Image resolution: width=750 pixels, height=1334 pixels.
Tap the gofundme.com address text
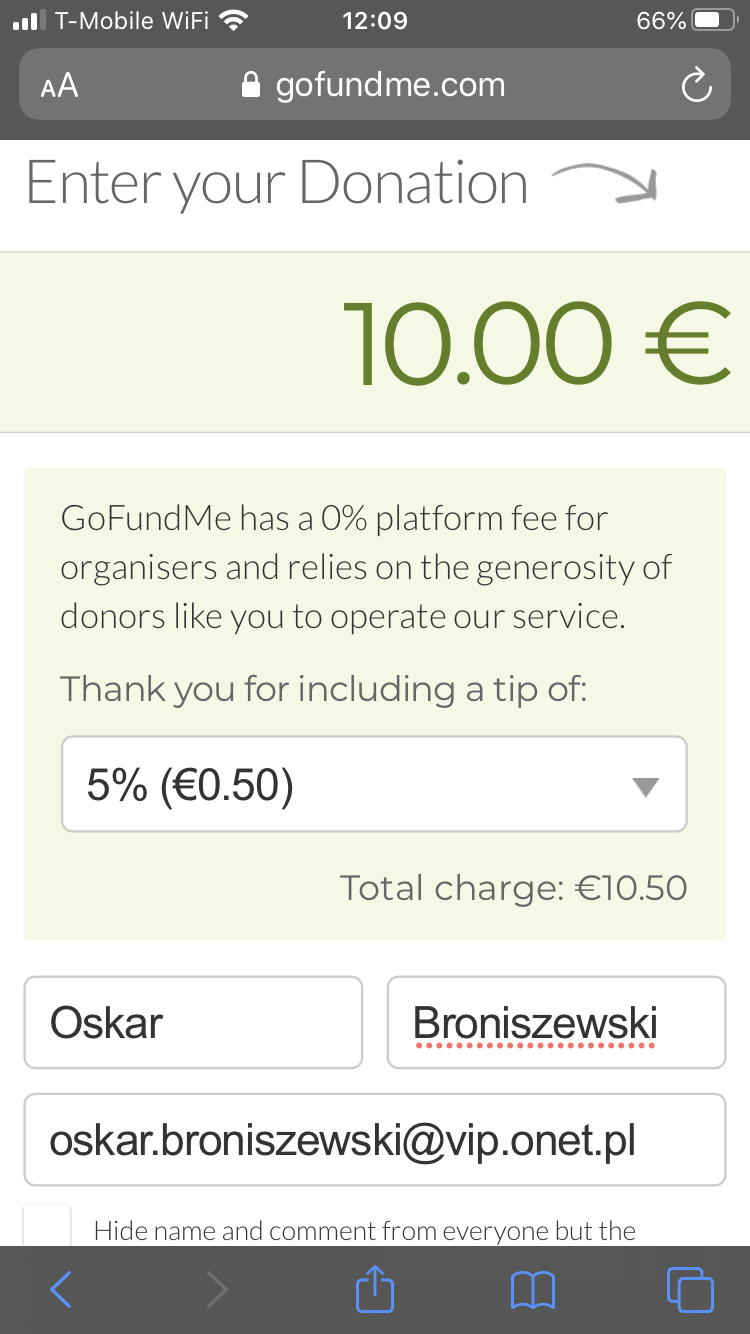click(x=390, y=86)
